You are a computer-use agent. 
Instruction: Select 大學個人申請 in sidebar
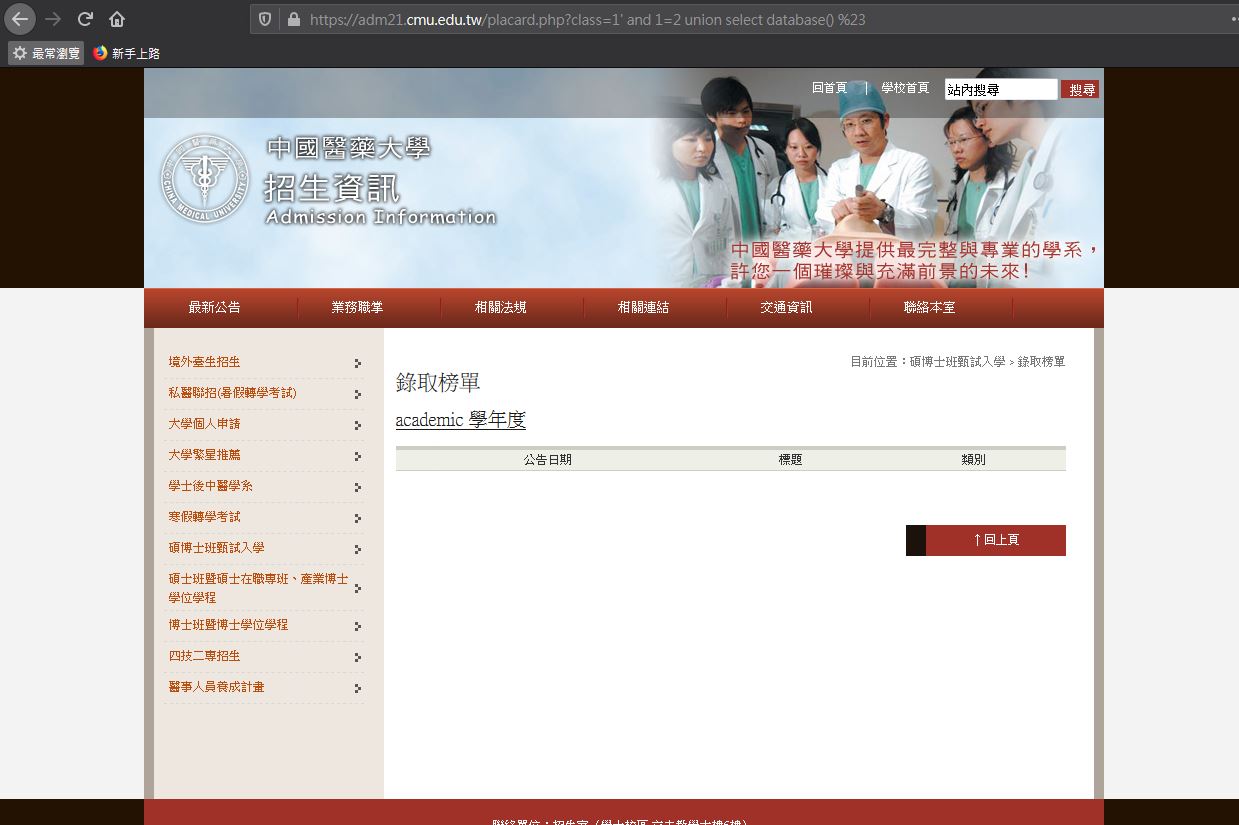pos(204,424)
